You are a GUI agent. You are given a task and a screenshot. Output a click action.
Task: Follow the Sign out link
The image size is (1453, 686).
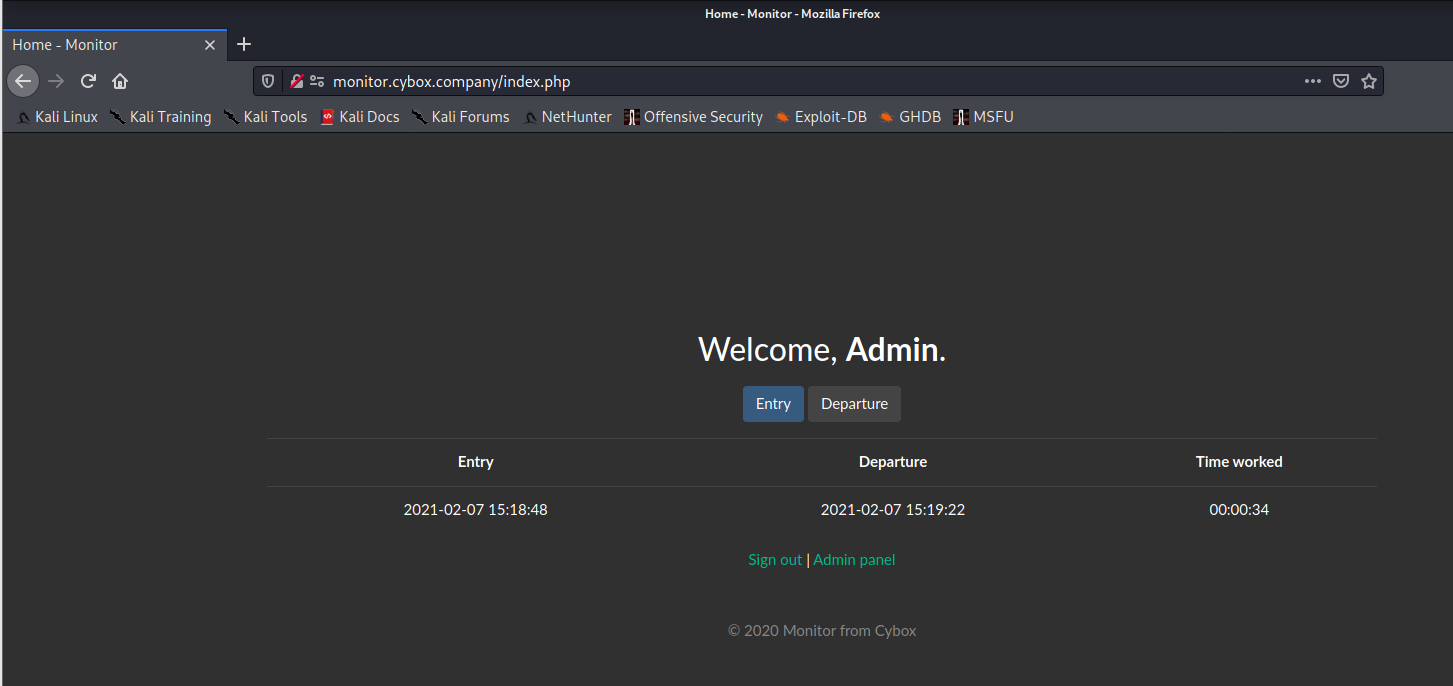(775, 560)
